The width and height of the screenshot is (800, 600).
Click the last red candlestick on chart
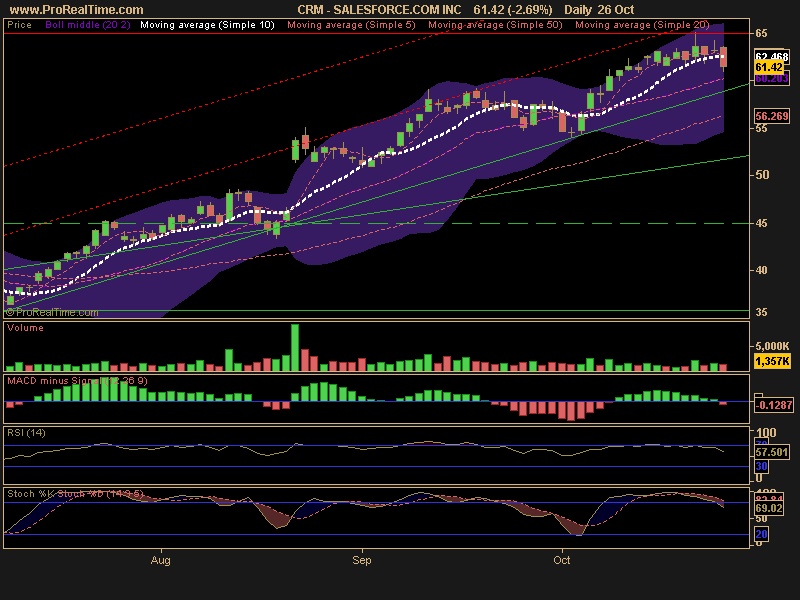723,57
